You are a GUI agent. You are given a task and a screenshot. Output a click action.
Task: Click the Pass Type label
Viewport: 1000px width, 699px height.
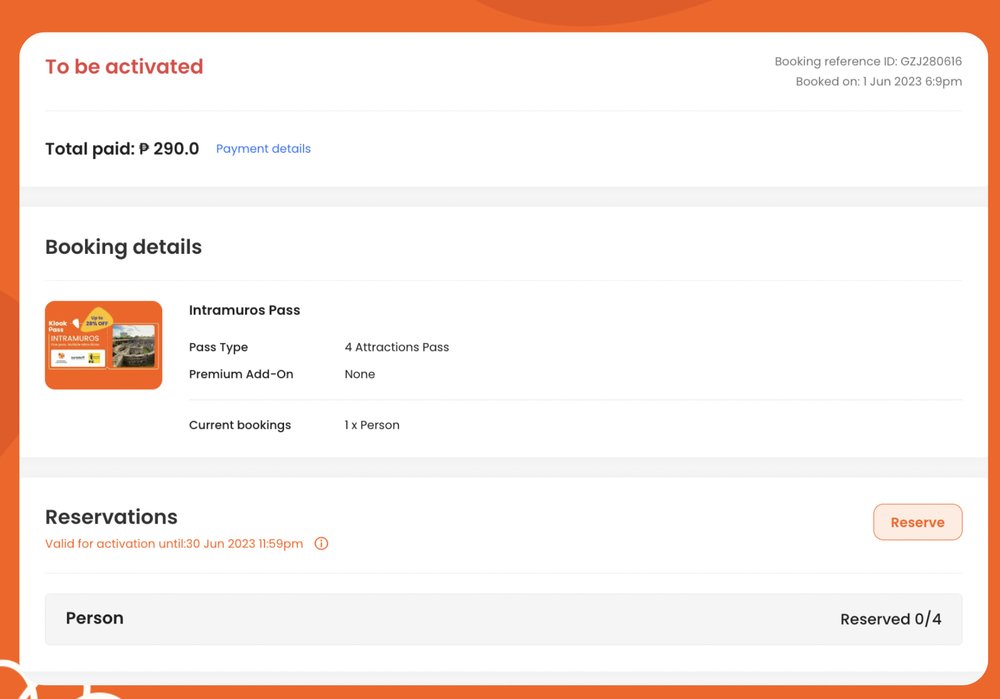[218, 347]
